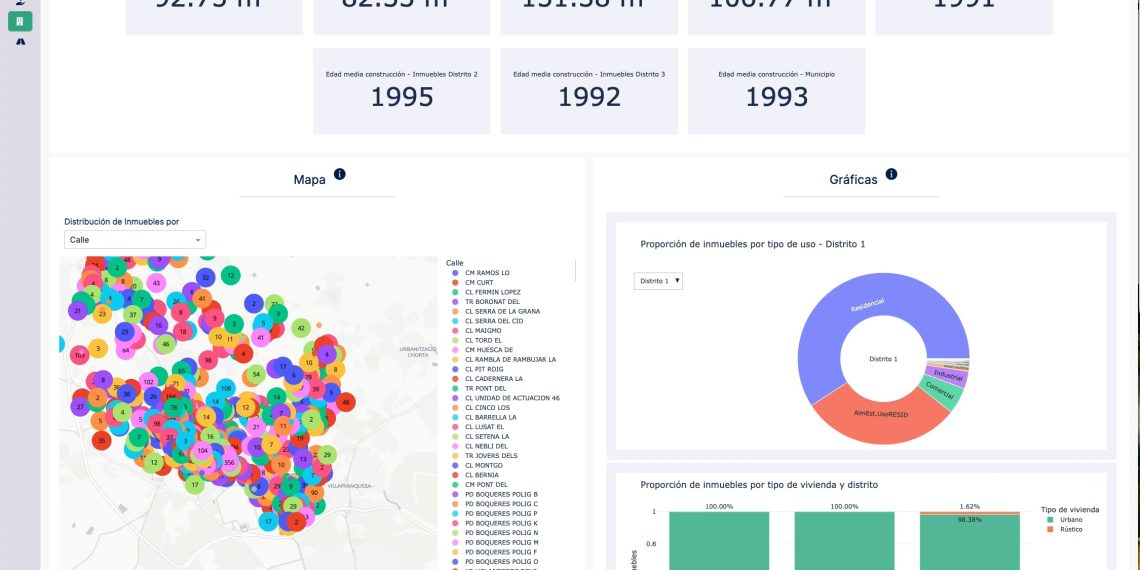The image size is (1140, 570).
Task: Select green map cluster labeled 46
Action: coord(166,343)
